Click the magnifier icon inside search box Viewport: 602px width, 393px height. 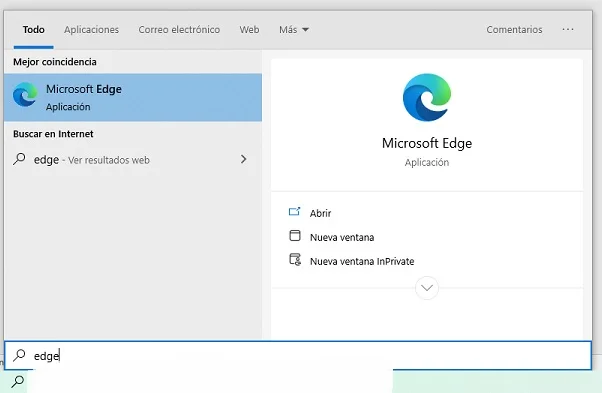coord(19,355)
